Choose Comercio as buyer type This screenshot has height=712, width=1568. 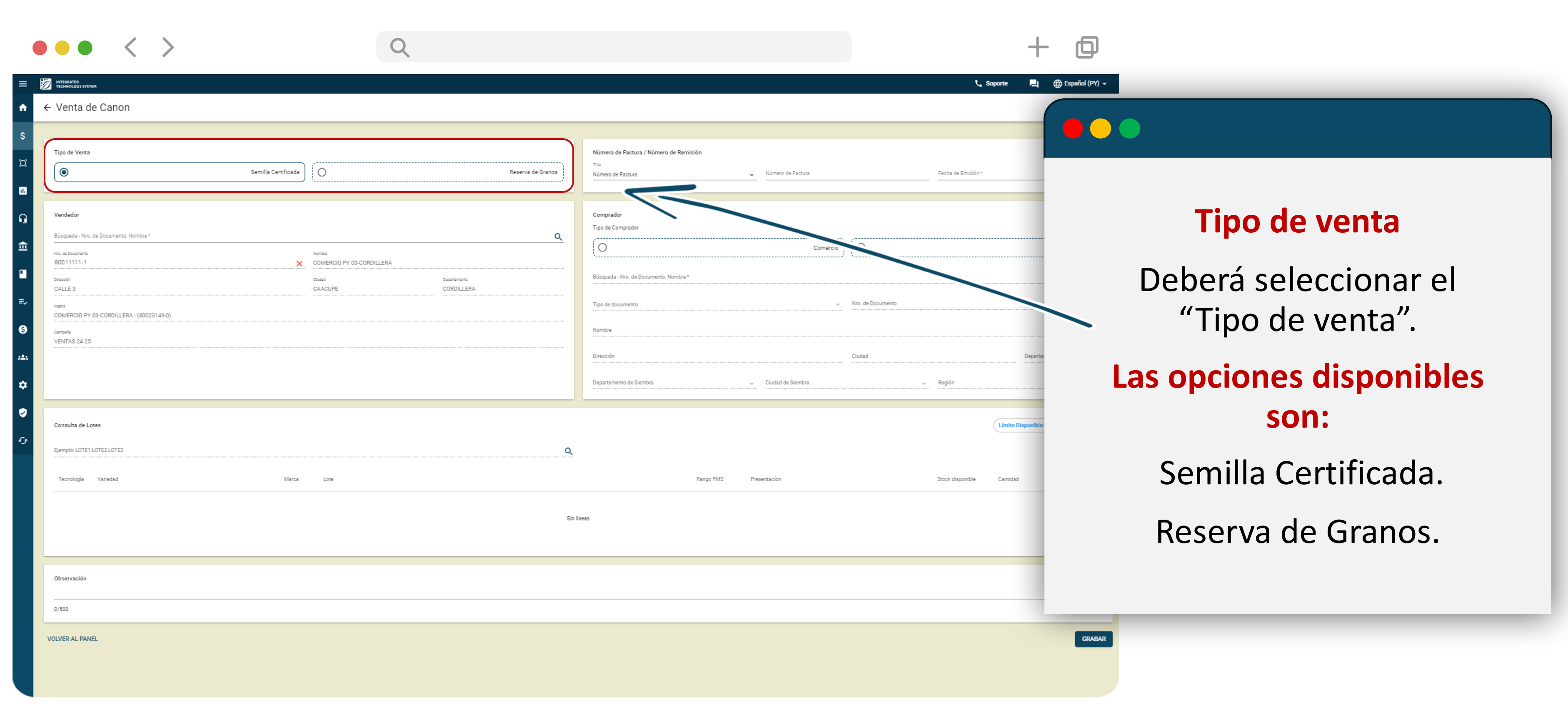[603, 248]
